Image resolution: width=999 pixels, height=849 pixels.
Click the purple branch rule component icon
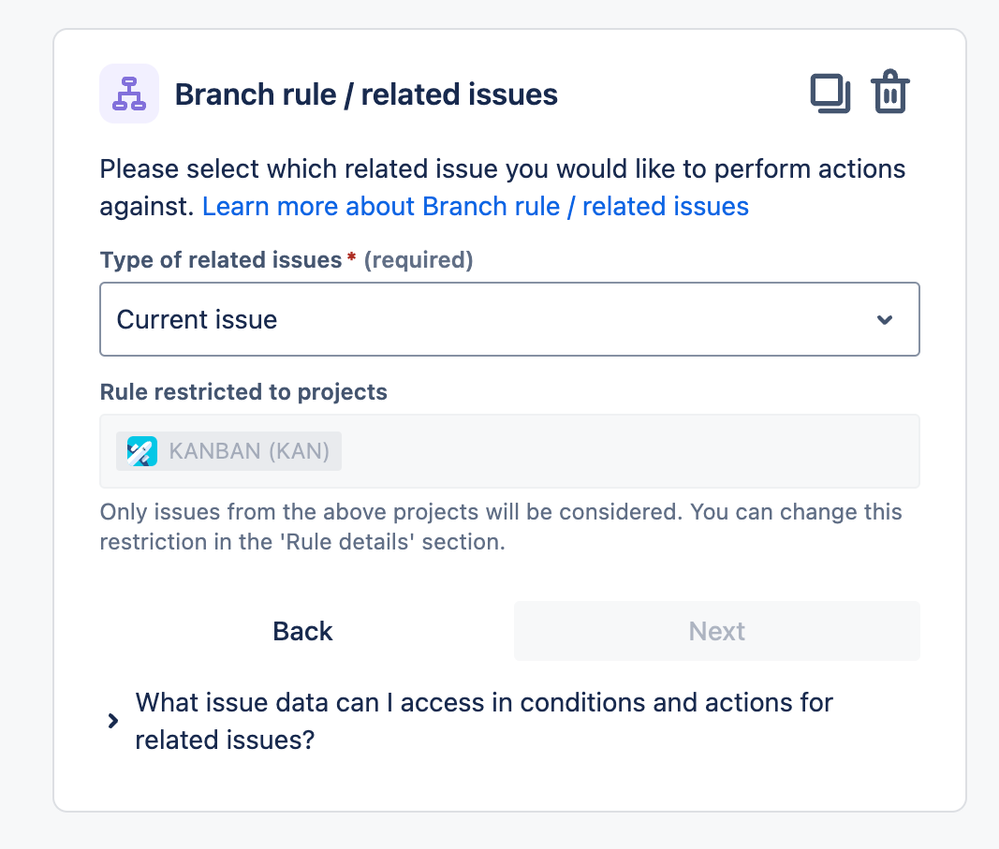tap(129, 94)
